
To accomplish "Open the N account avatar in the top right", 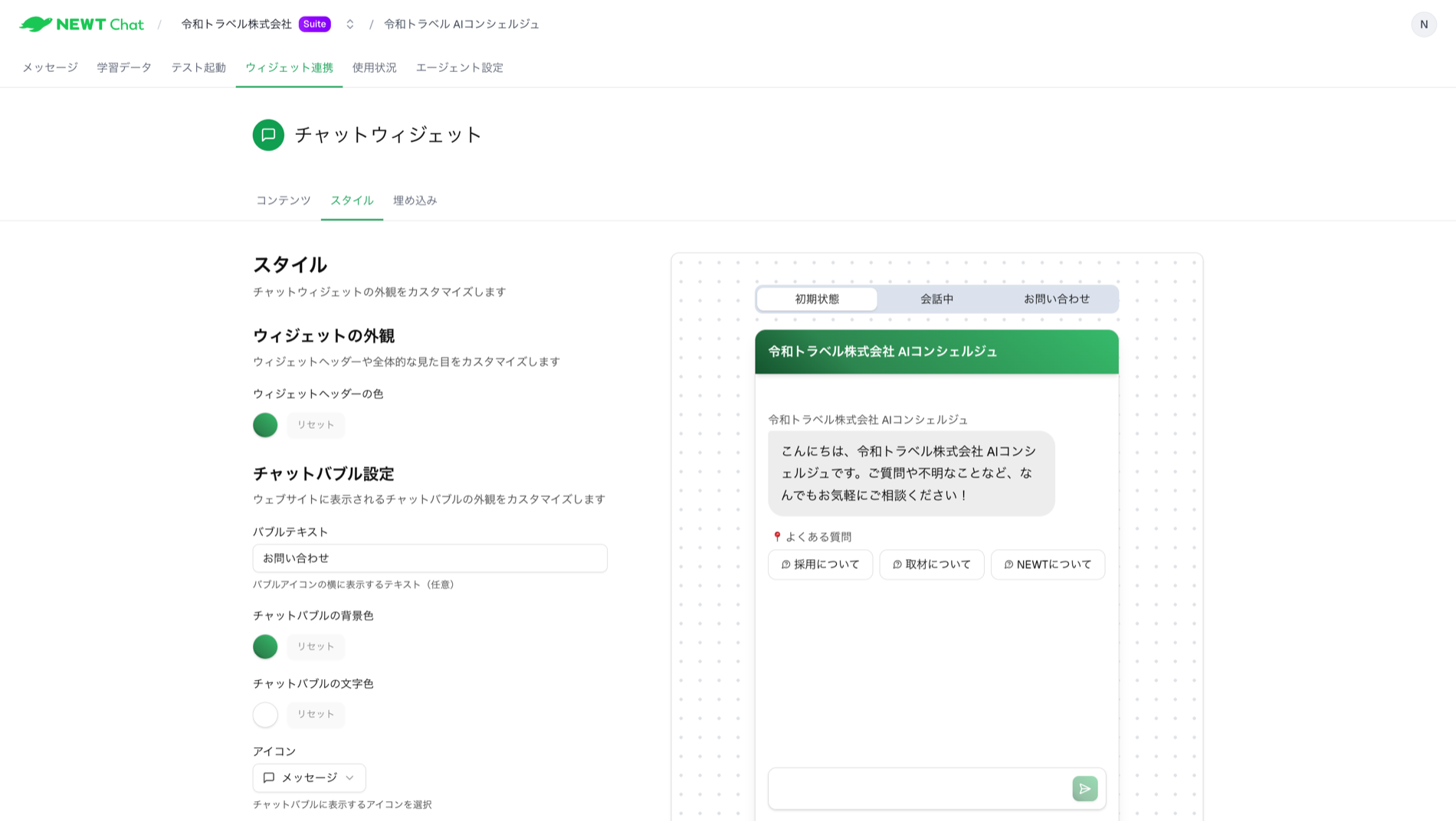I will click(x=1423, y=24).
